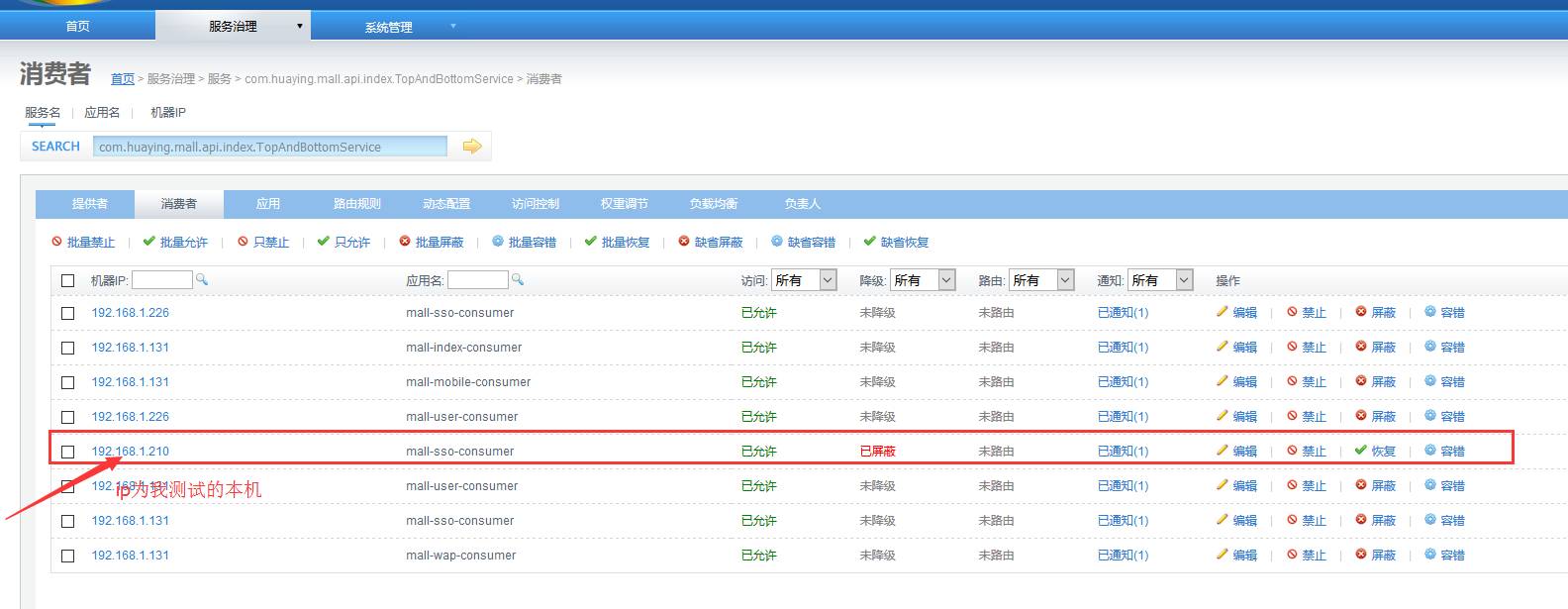Click the 应用名 filter text box
The width and height of the screenshot is (1568, 609).
coord(478,280)
